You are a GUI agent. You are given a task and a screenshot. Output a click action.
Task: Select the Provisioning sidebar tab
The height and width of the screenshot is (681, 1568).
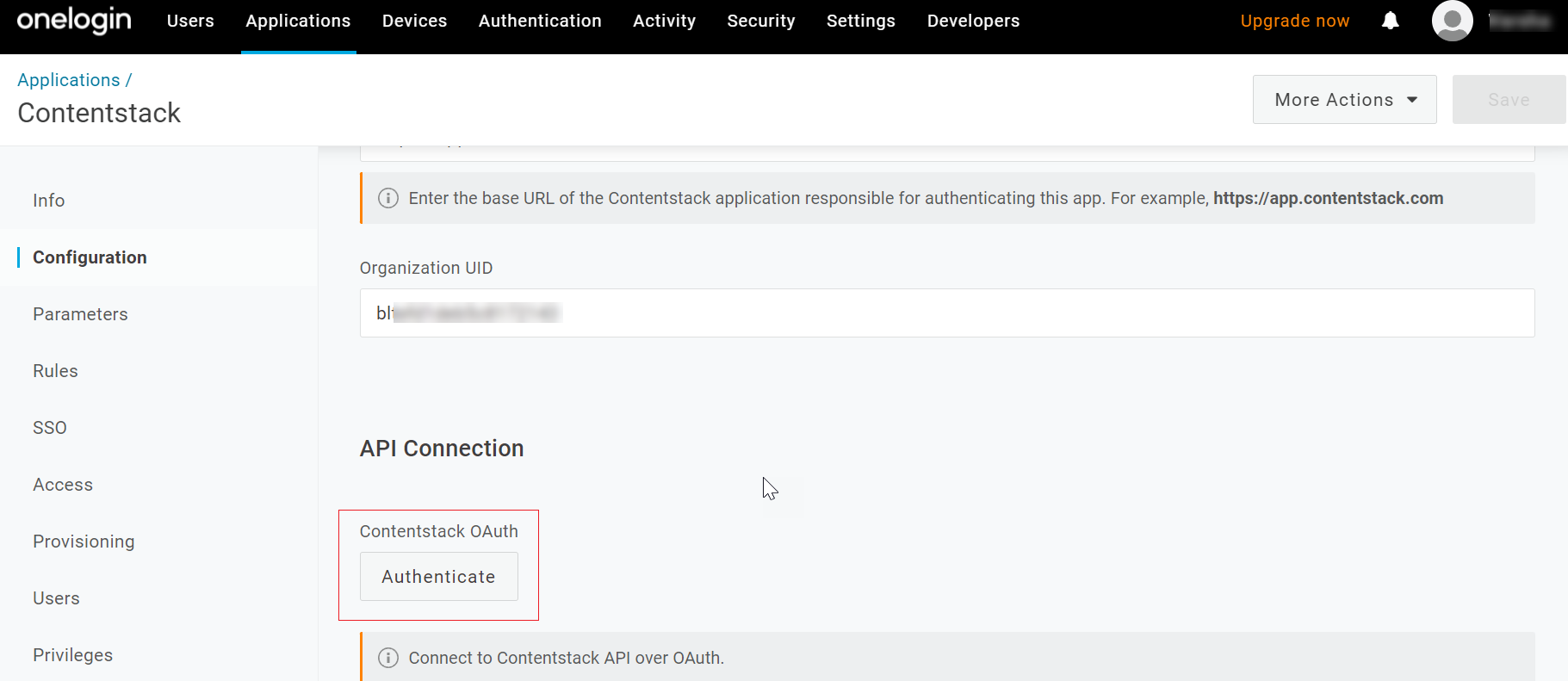click(x=84, y=542)
